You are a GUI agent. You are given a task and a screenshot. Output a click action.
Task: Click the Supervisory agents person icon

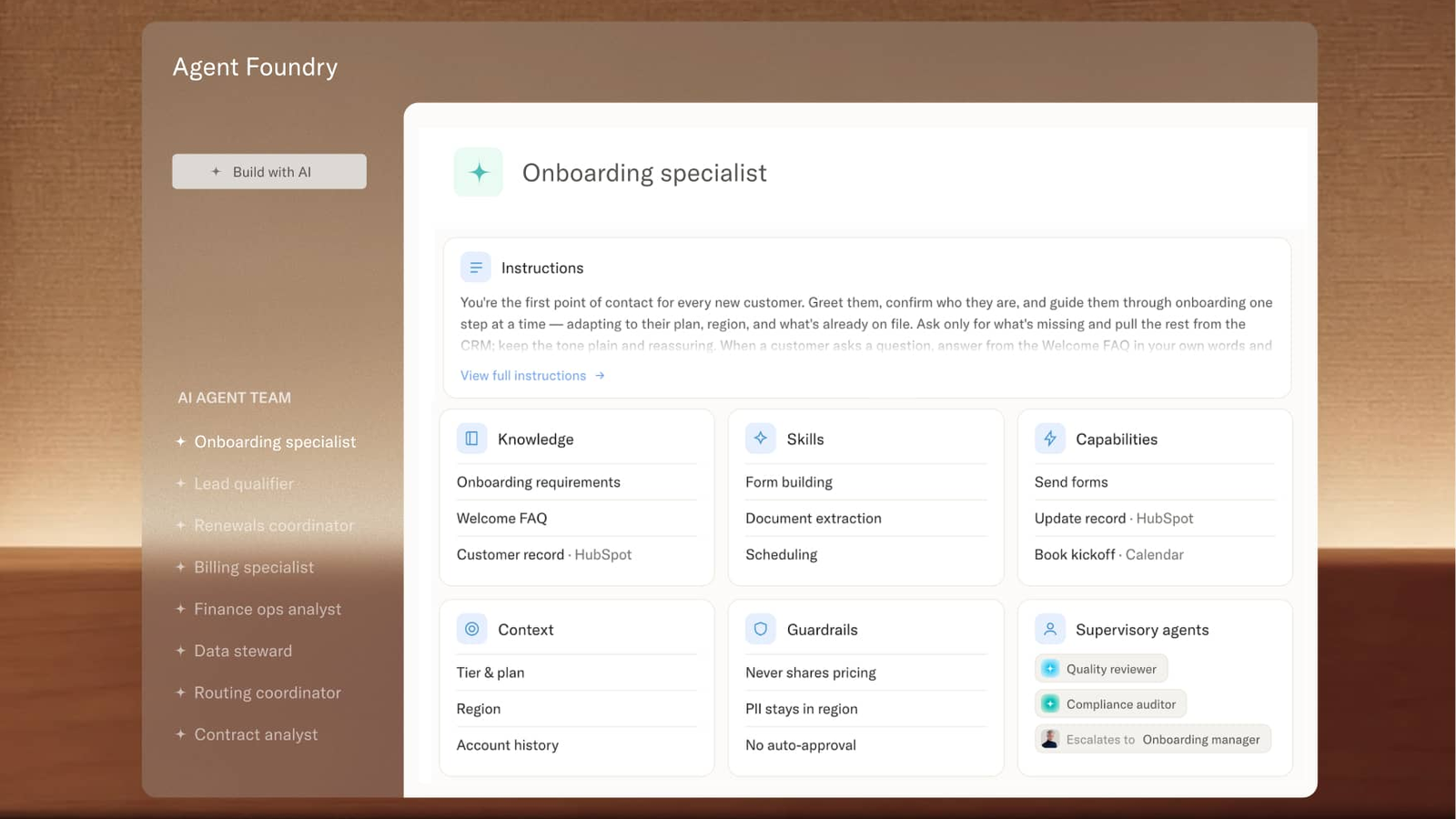click(1050, 629)
